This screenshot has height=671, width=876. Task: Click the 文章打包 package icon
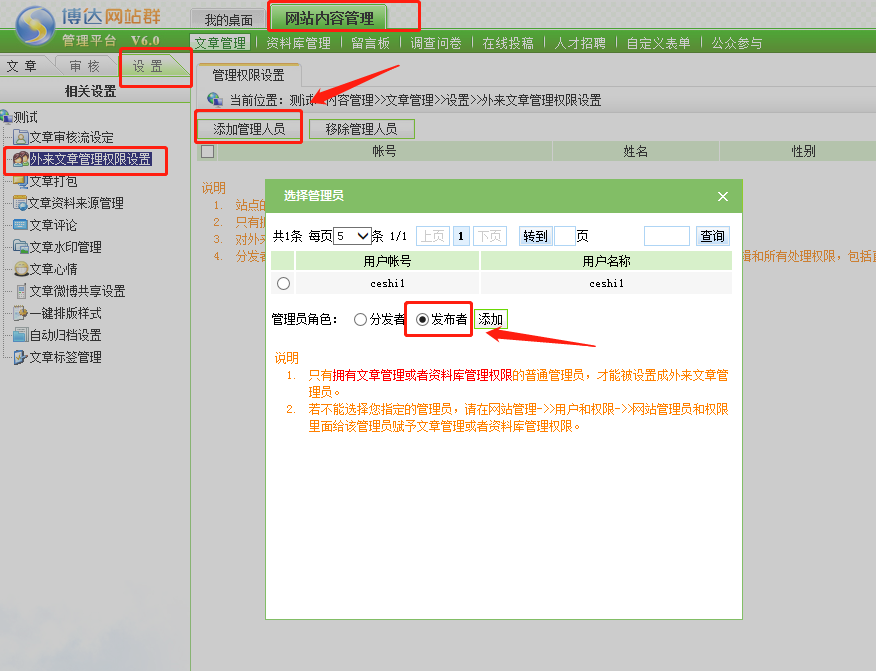(21, 182)
